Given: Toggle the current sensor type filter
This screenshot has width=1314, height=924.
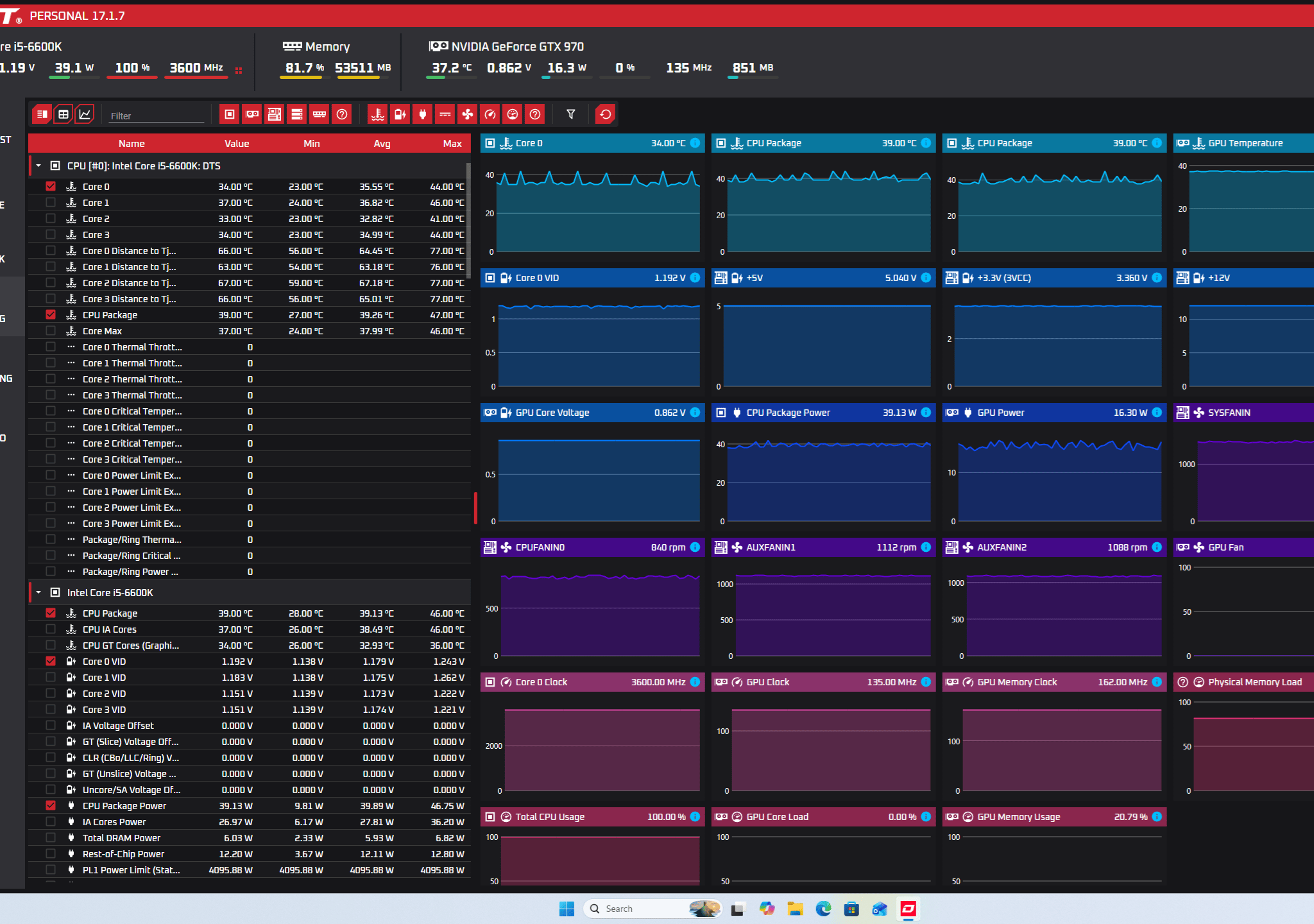Looking at the screenshot, I should click(445, 114).
